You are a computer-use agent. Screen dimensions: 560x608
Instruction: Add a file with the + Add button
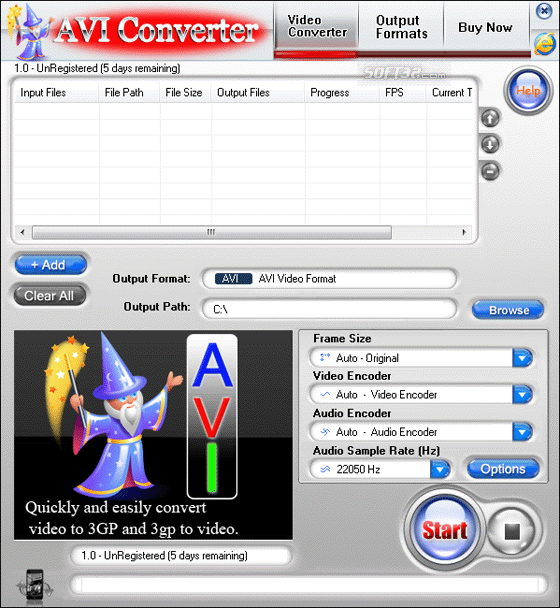tap(50, 265)
